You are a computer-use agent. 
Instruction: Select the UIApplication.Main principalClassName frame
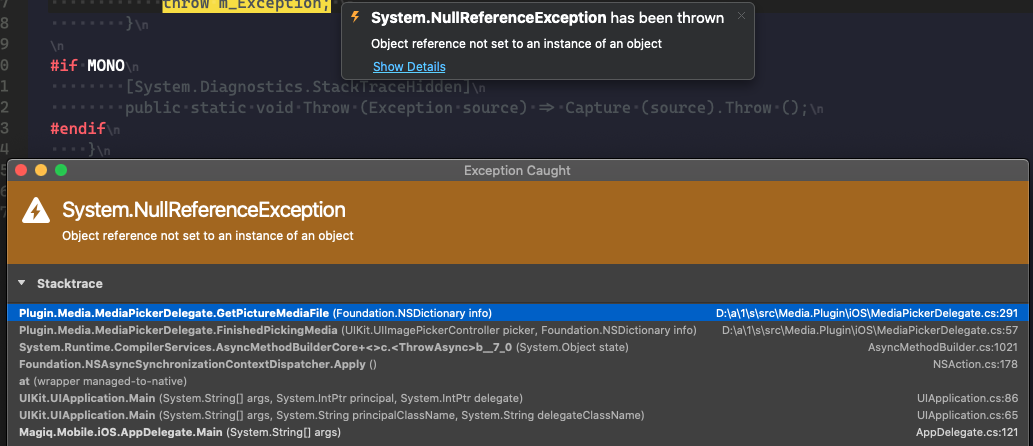pyautogui.click(x=517, y=416)
